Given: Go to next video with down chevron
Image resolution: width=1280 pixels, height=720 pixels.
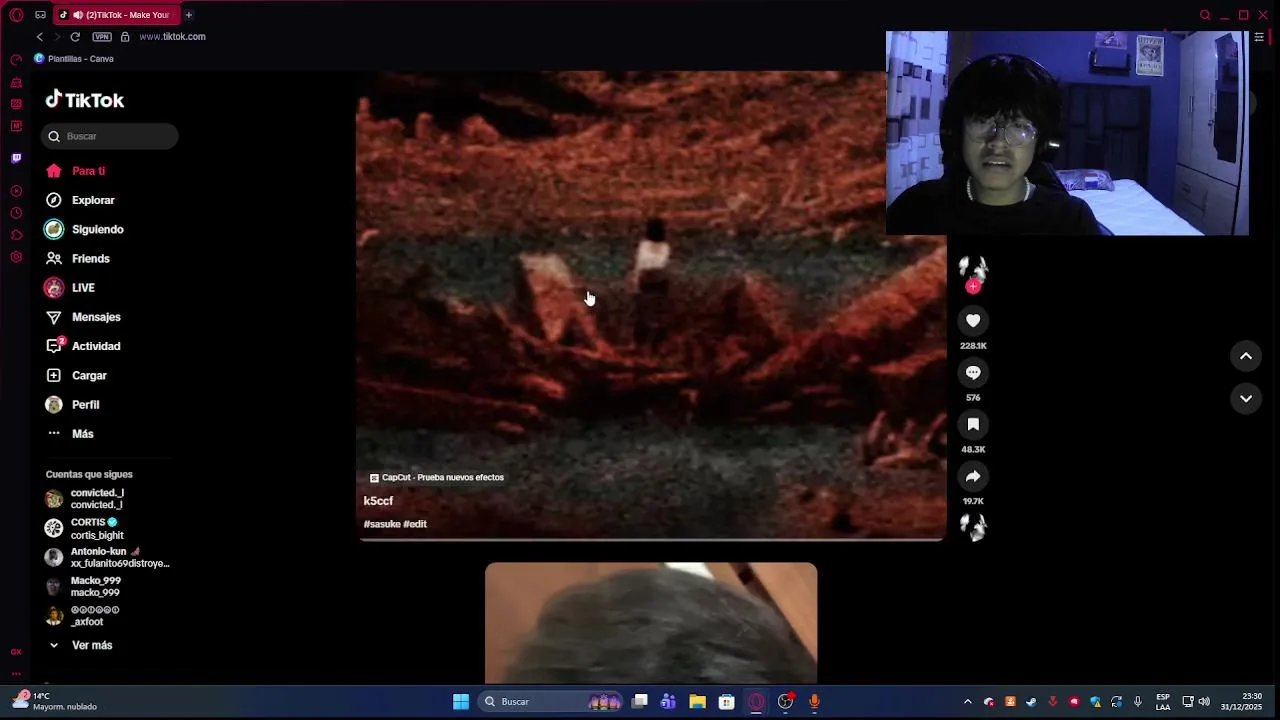Looking at the screenshot, I should click(1246, 398).
